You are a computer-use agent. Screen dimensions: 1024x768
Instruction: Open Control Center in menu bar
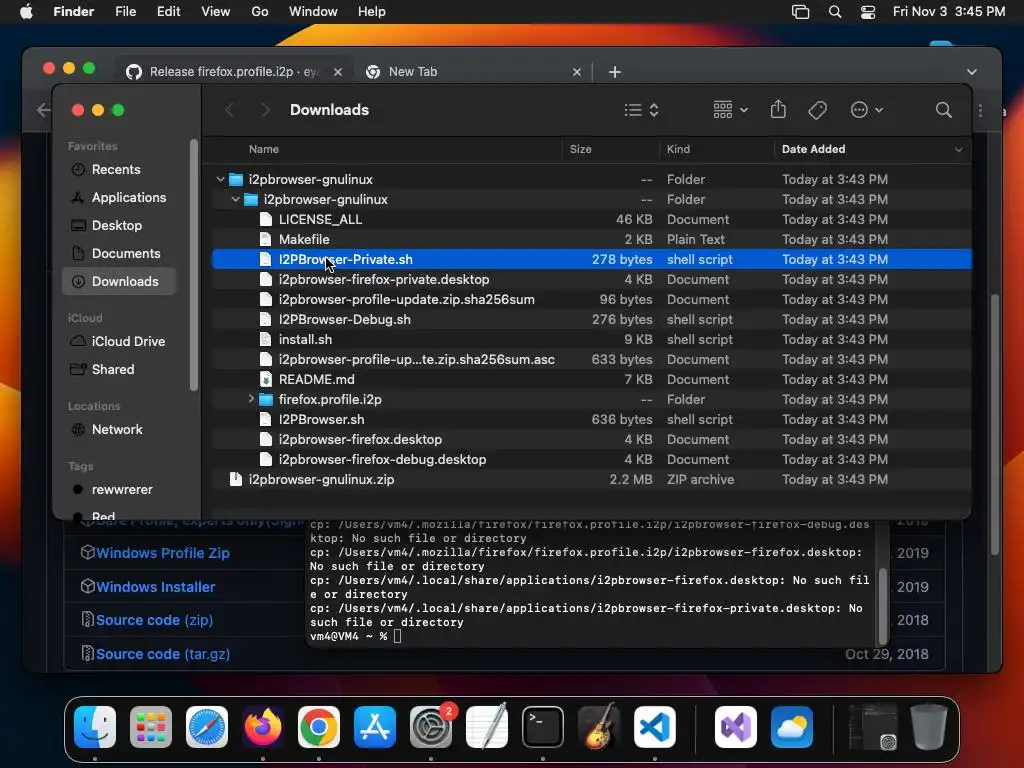pos(868,12)
